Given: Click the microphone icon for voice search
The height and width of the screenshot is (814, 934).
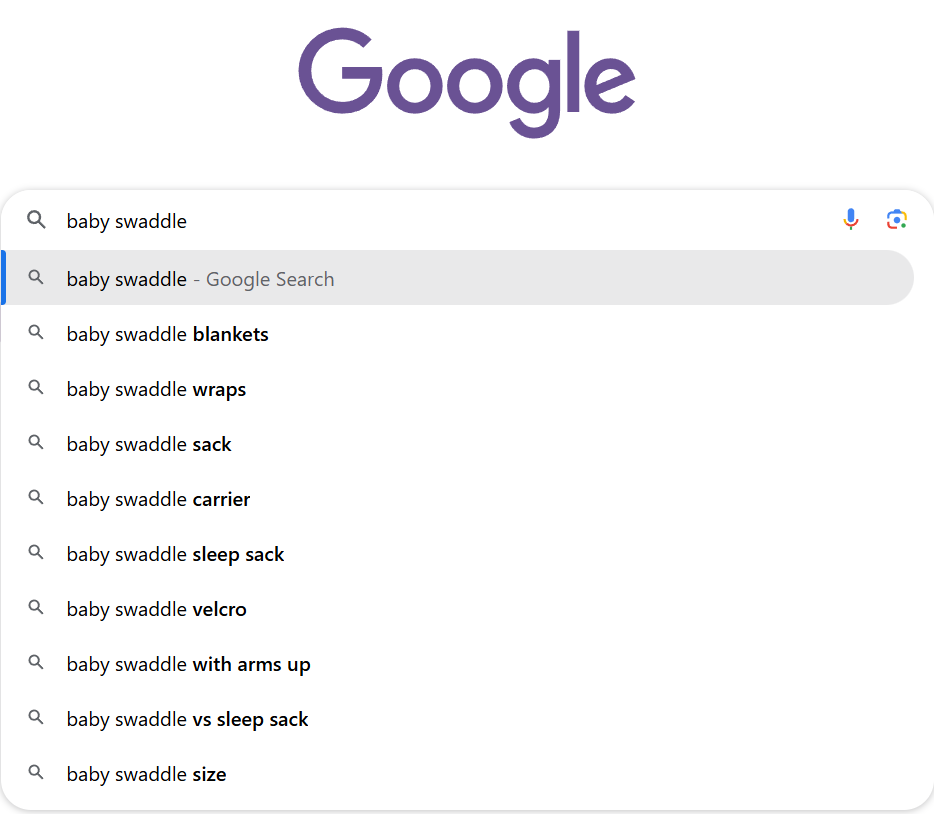Looking at the screenshot, I should (851, 219).
